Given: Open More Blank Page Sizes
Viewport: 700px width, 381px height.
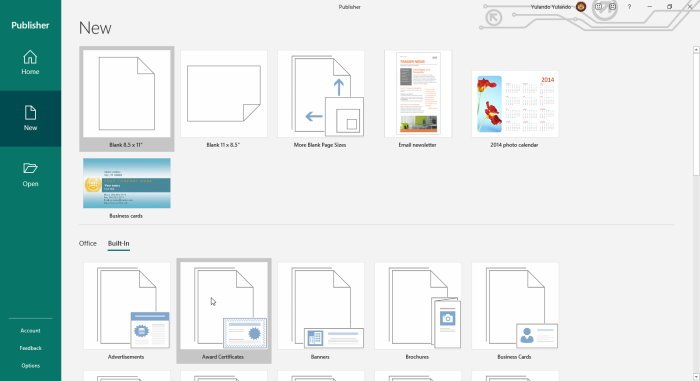Looking at the screenshot, I should pos(321,99).
